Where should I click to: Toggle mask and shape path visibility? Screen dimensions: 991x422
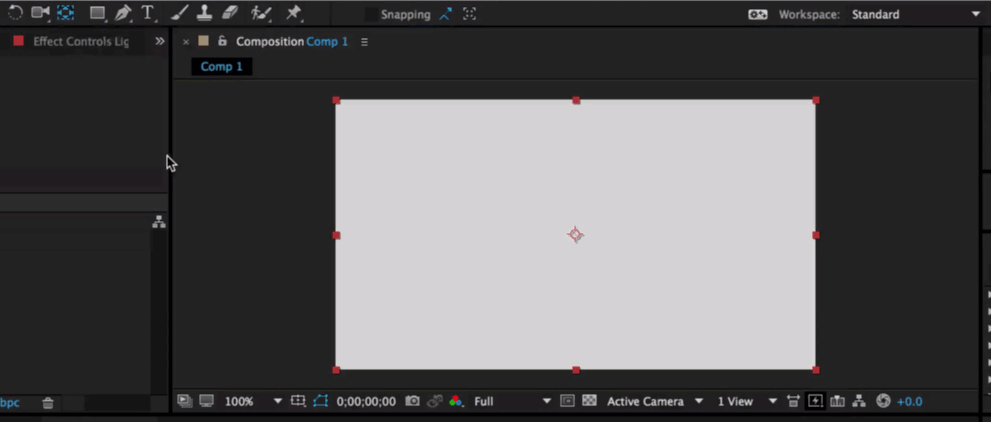click(x=321, y=401)
